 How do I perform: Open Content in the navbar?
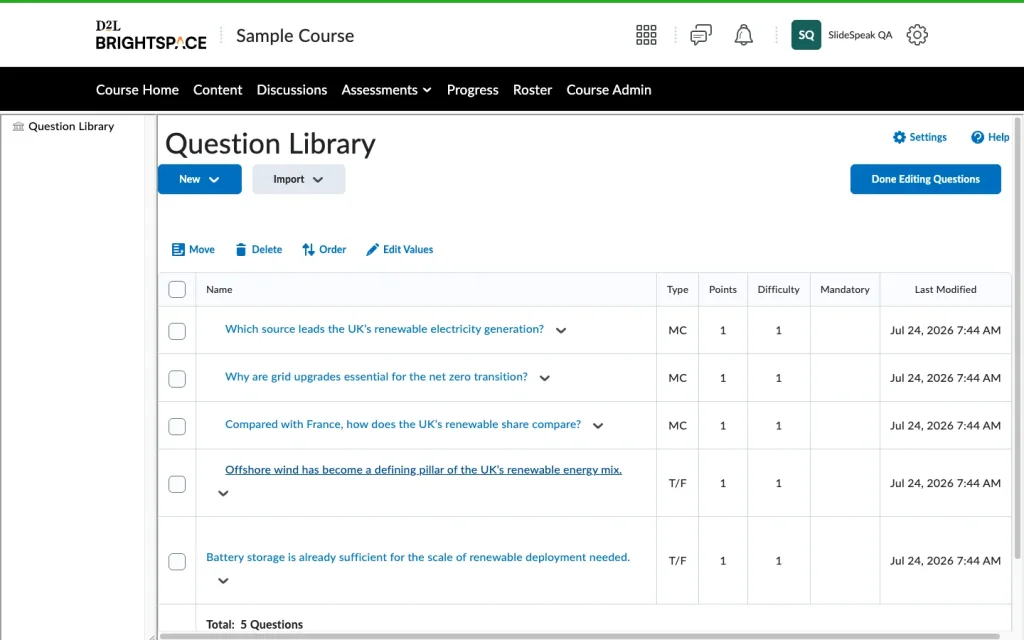click(x=217, y=90)
